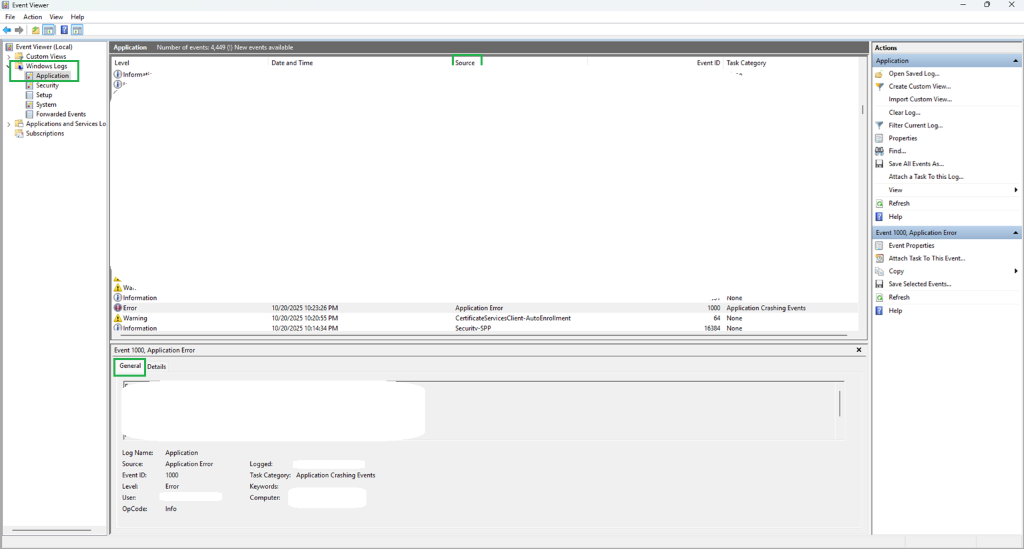Click Filter Current Log funnel icon

pos(879,125)
